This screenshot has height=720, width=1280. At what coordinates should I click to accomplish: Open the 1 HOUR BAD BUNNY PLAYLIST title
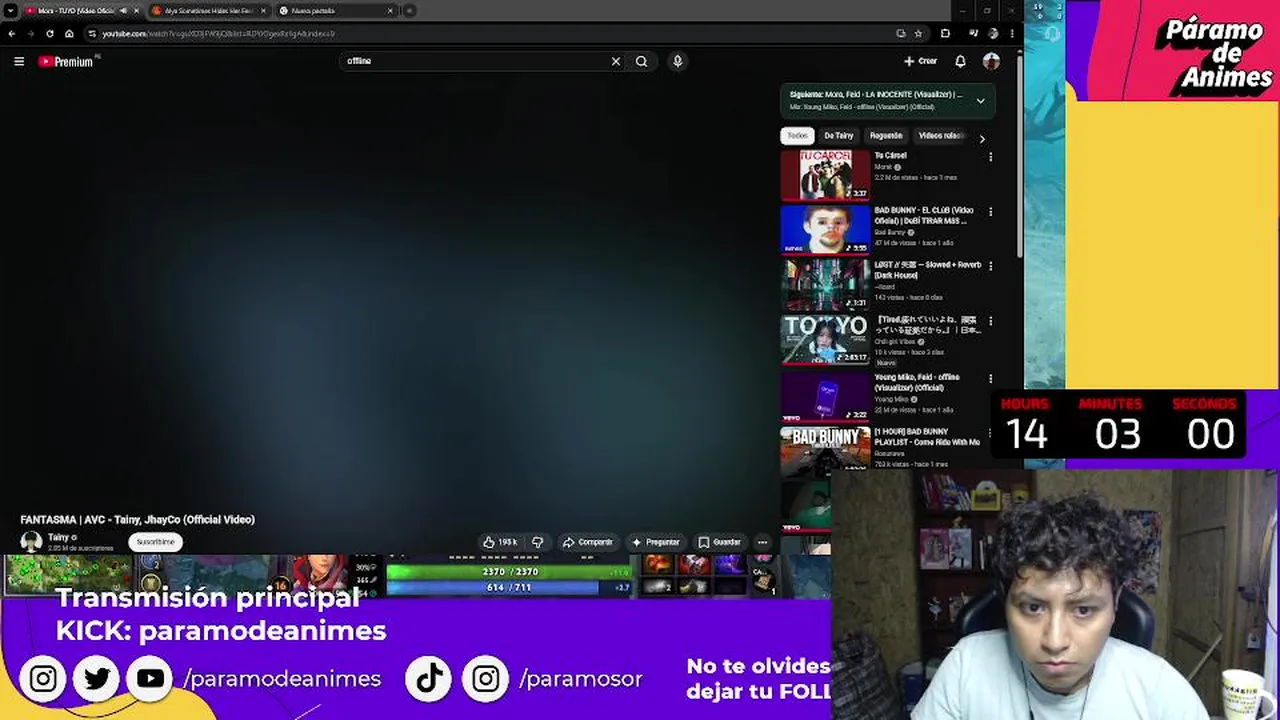927,437
